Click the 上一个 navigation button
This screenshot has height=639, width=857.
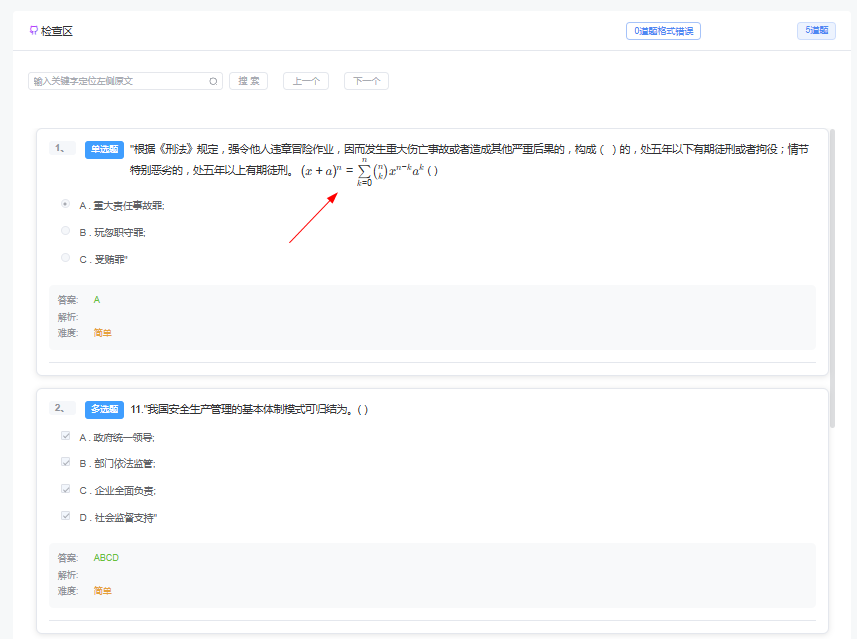(305, 81)
